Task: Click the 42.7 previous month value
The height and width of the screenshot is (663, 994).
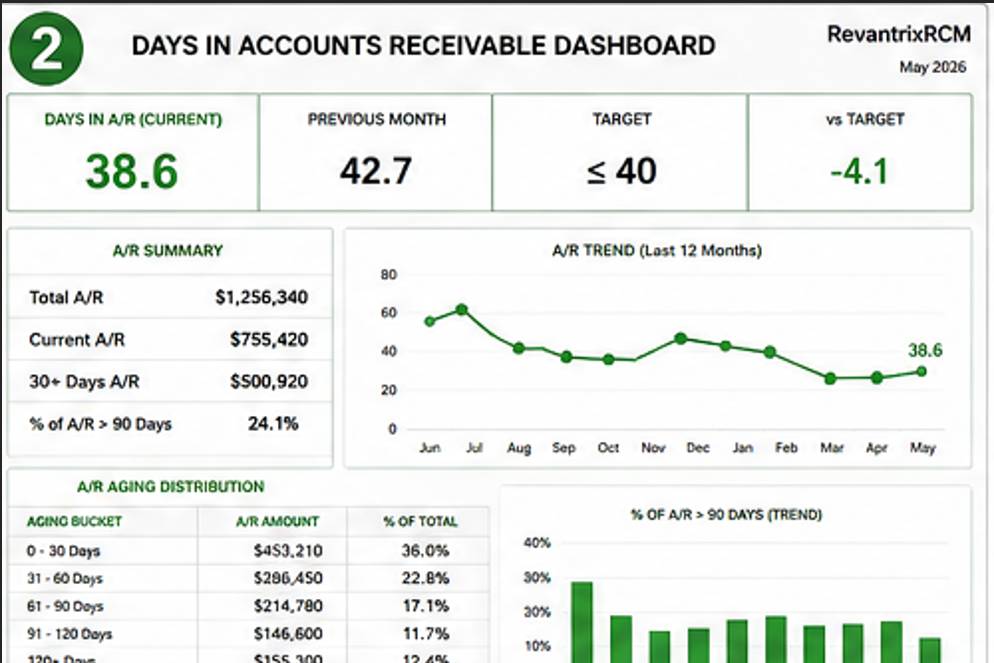Action: [x=375, y=171]
